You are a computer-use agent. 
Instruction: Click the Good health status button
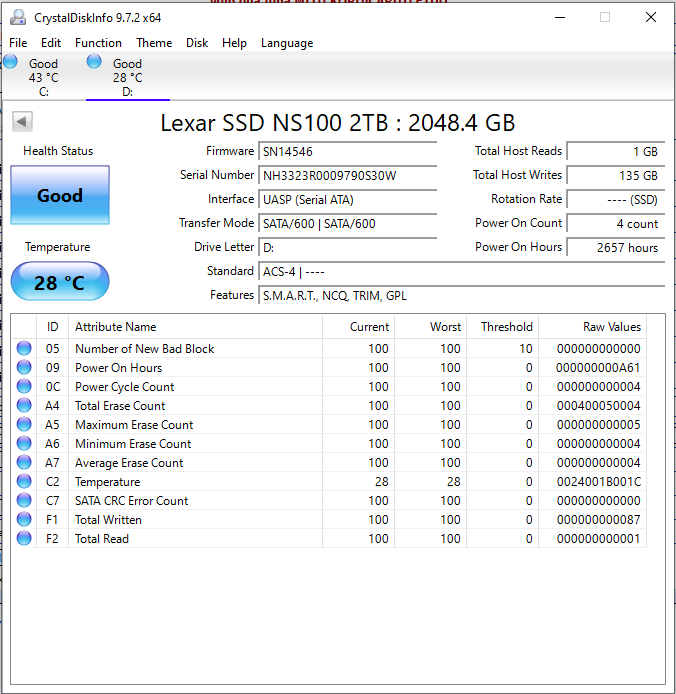pos(60,196)
